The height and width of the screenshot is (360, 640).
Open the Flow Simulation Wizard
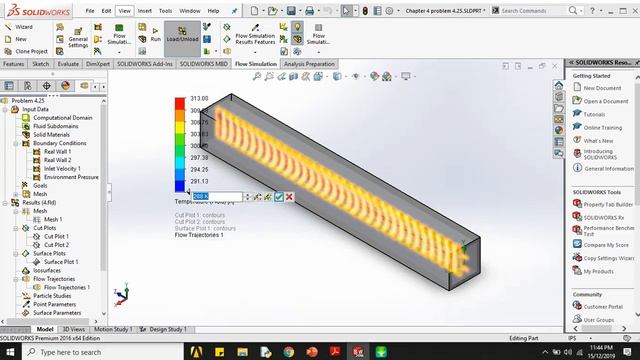point(19,27)
